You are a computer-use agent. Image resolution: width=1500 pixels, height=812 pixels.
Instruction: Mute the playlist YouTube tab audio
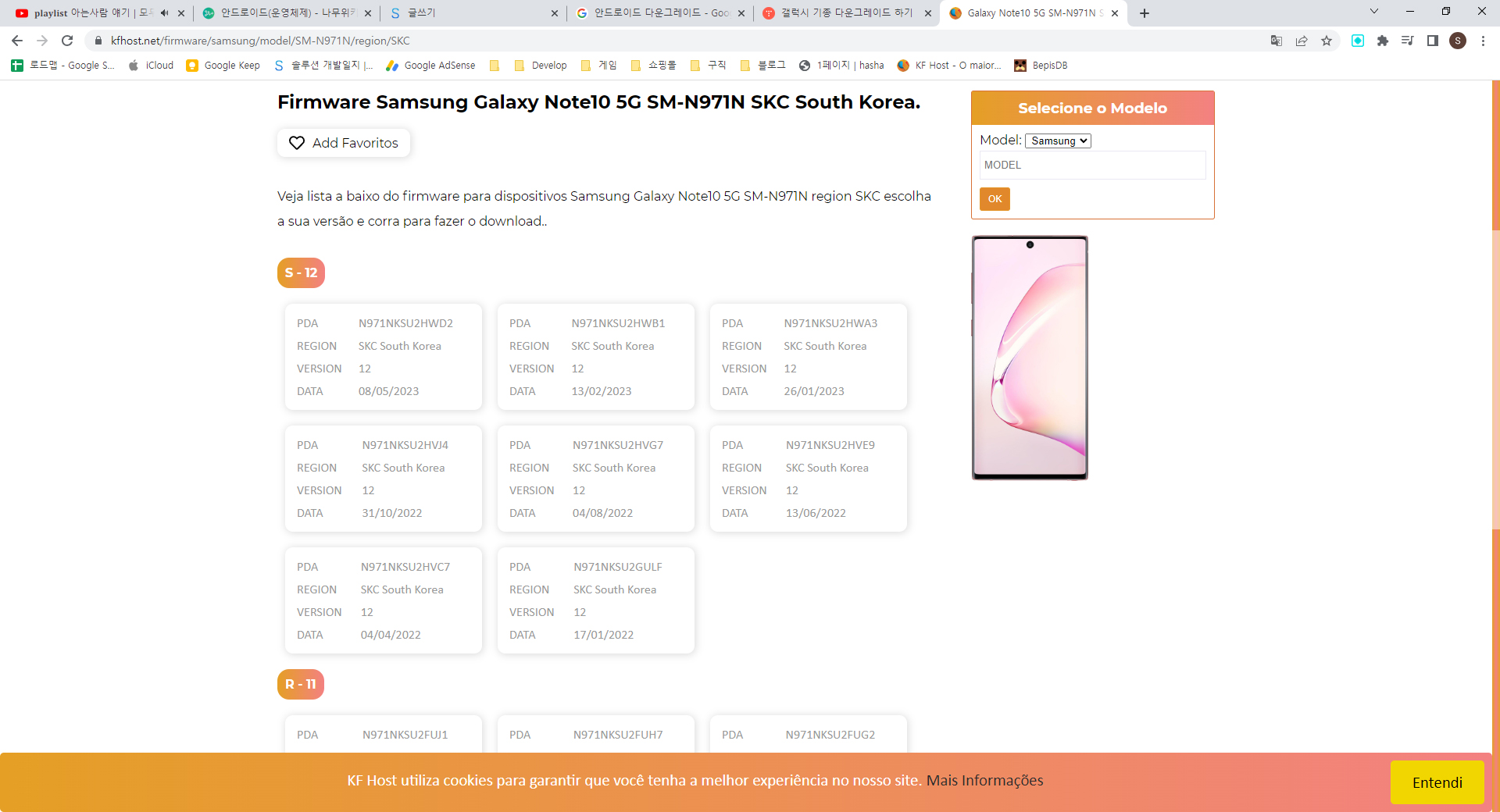[165, 13]
